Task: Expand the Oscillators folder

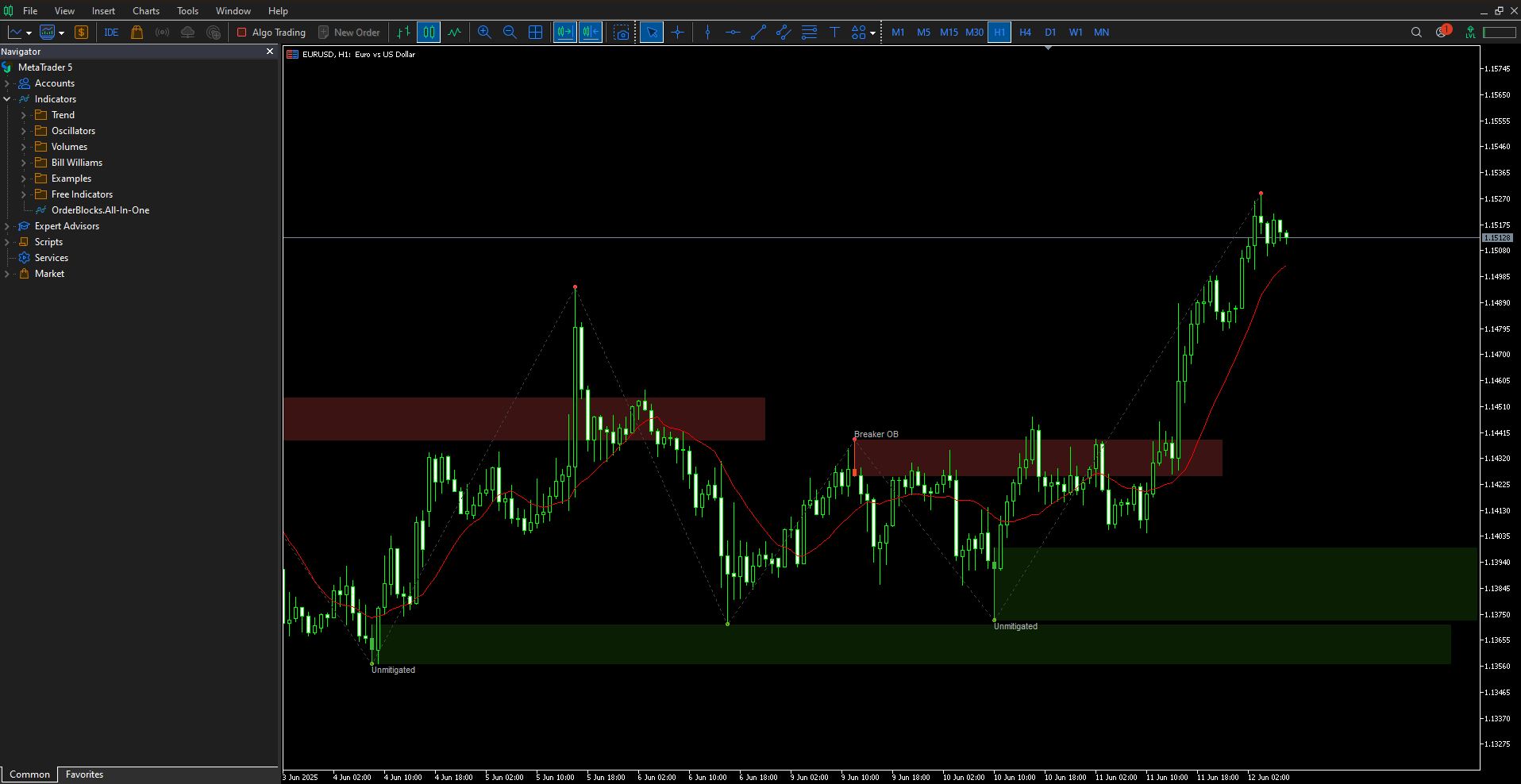Action: (x=22, y=130)
